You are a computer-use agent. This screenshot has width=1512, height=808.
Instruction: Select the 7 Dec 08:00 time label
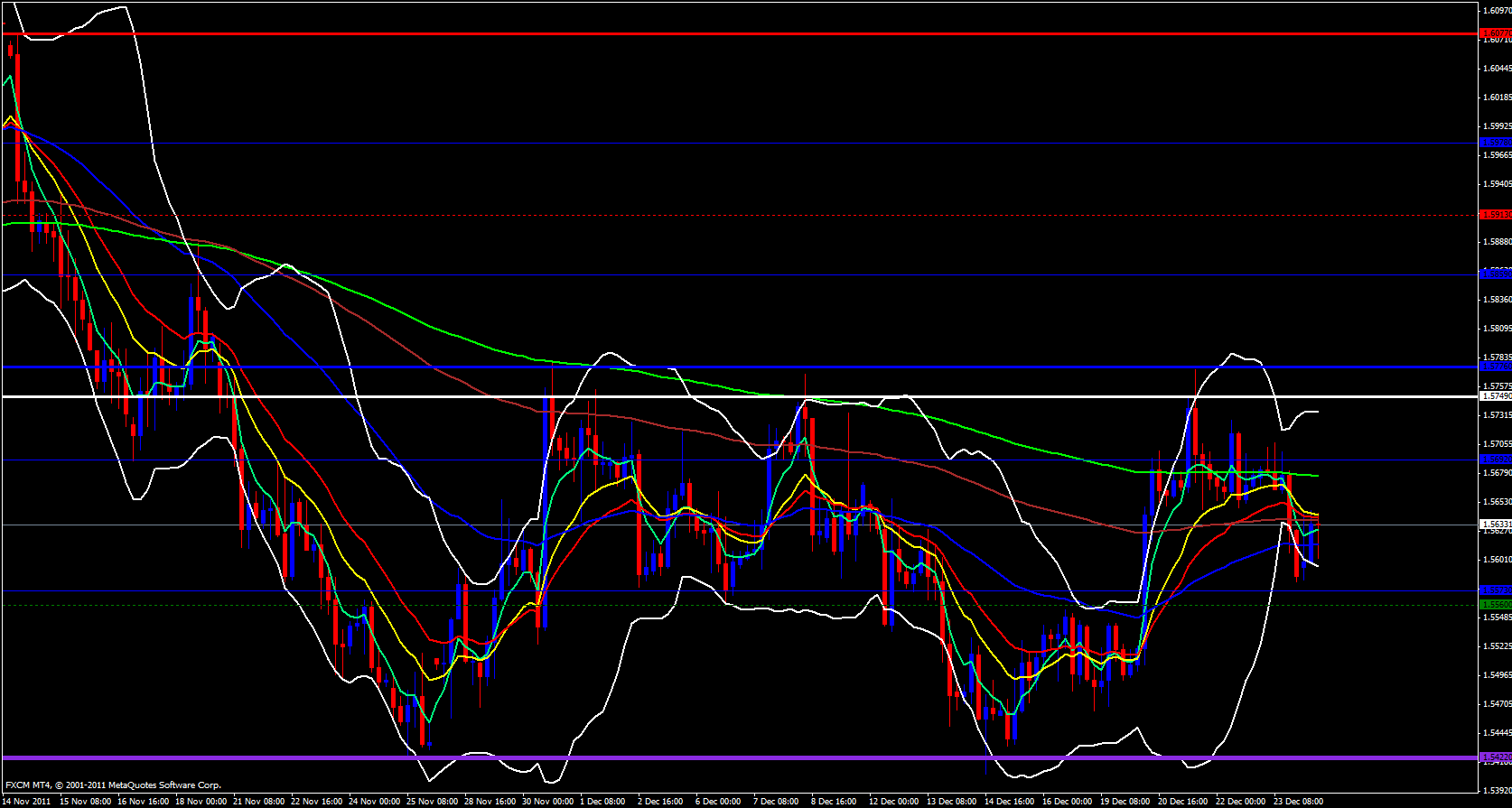(777, 802)
